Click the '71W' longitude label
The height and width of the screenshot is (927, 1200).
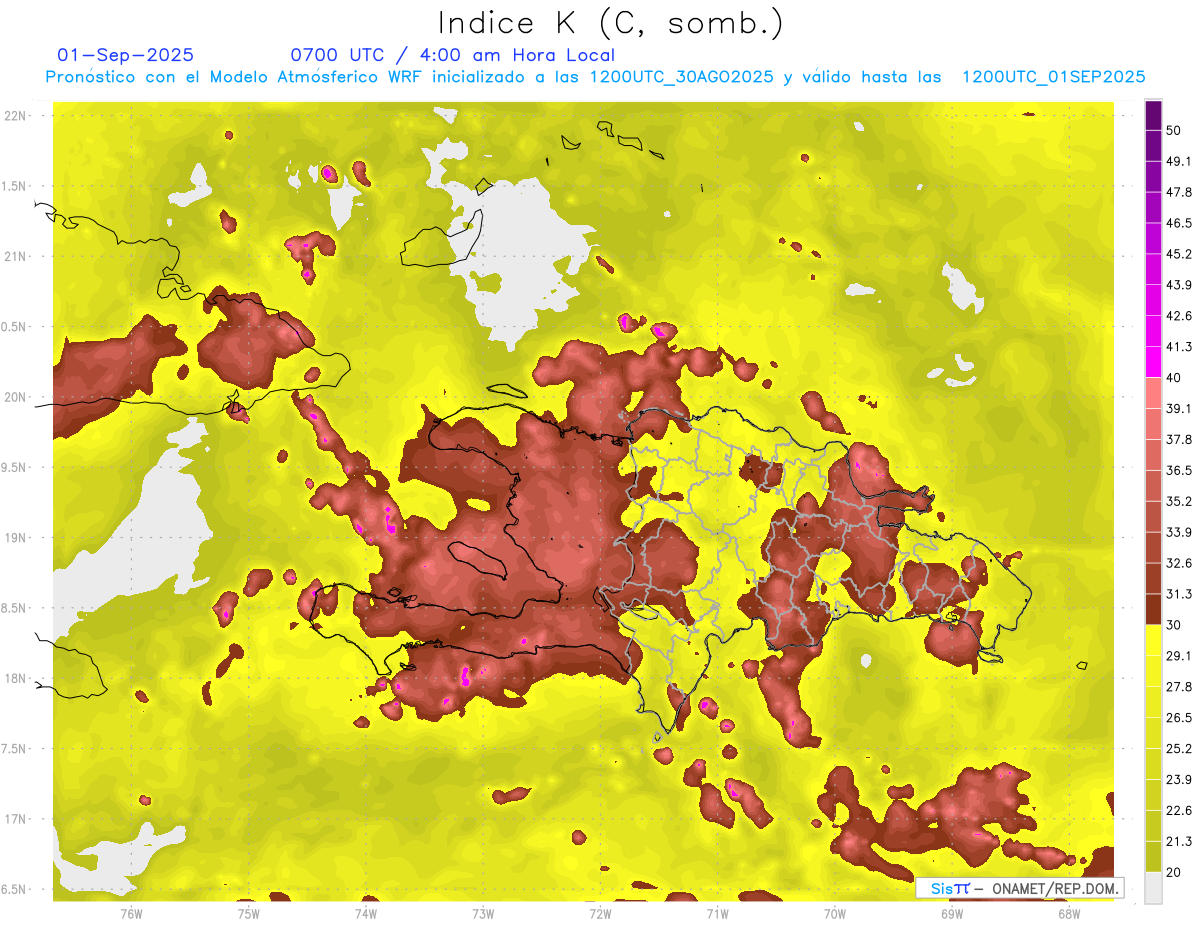point(717,914)
